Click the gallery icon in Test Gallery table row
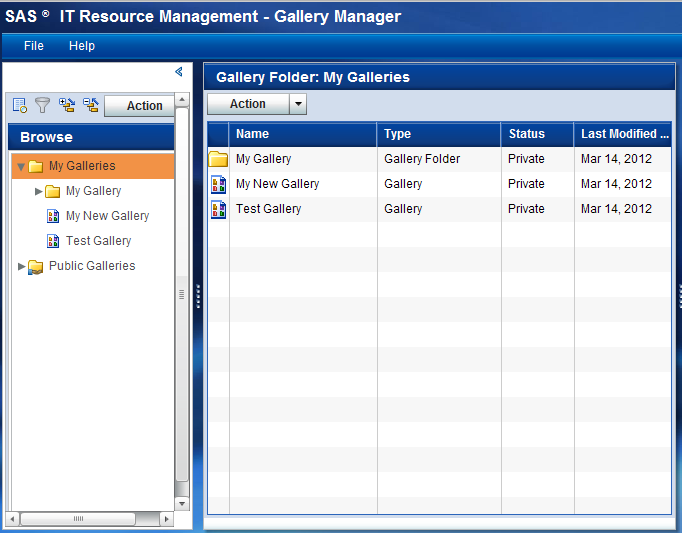Viewport: 682px width, 533px height. tap(218, 209)
